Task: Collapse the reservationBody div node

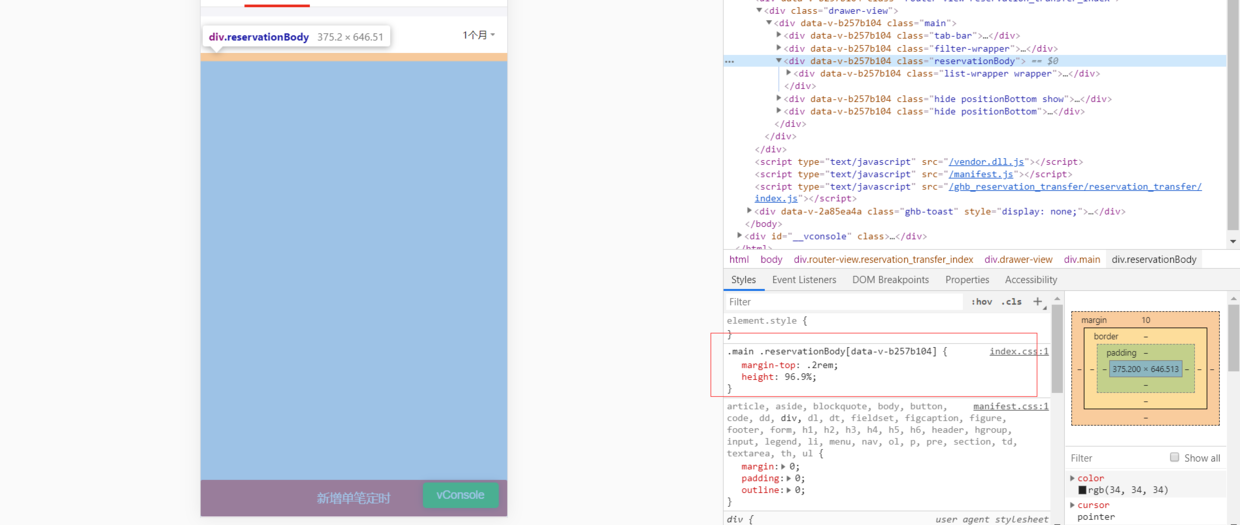Action: [x=779, y=61]
